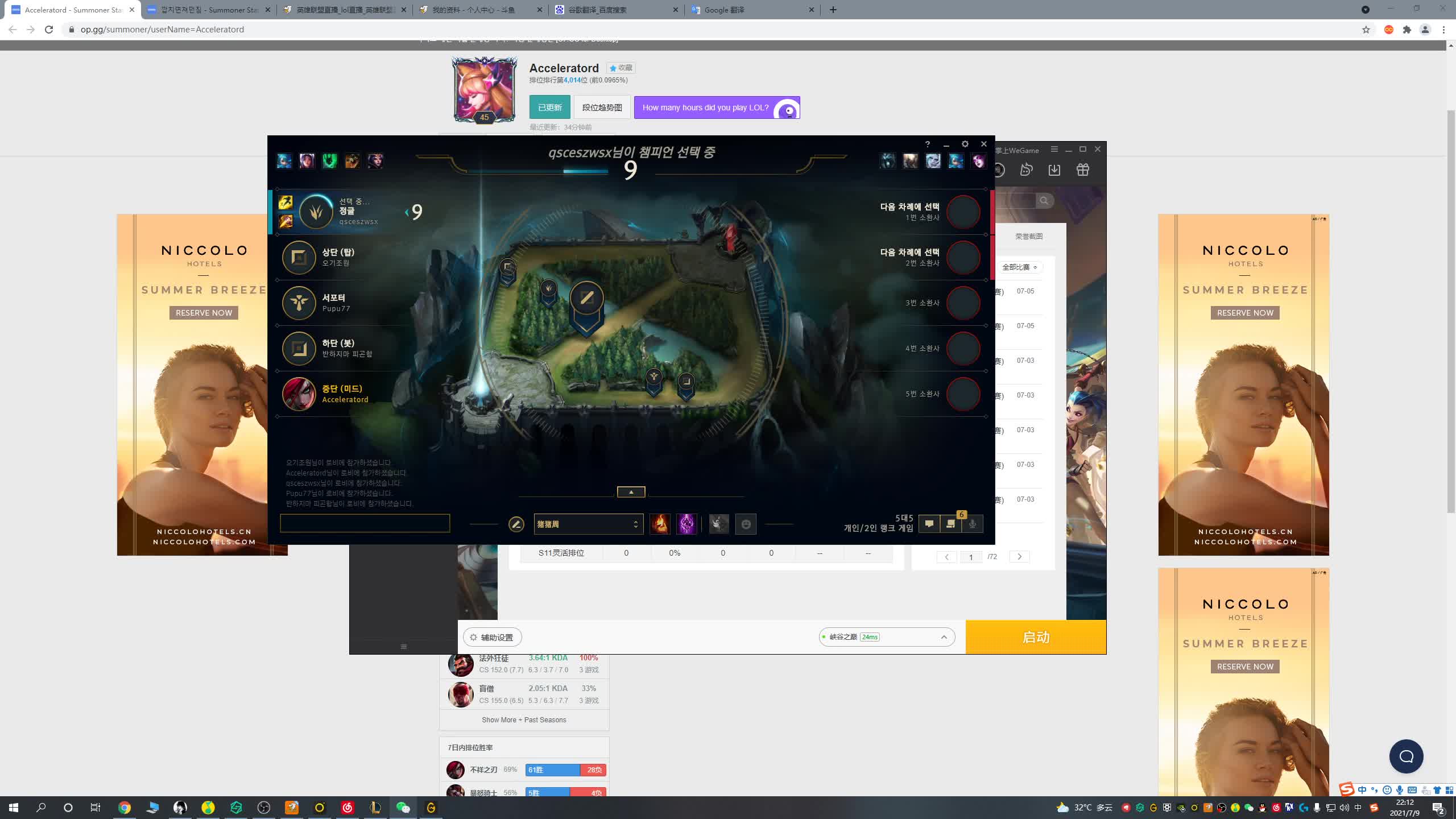Viewport: 1456px width, 819px height.
Task: Open League client help question mark
Action: pyautogui.click(x=928, y=144)
